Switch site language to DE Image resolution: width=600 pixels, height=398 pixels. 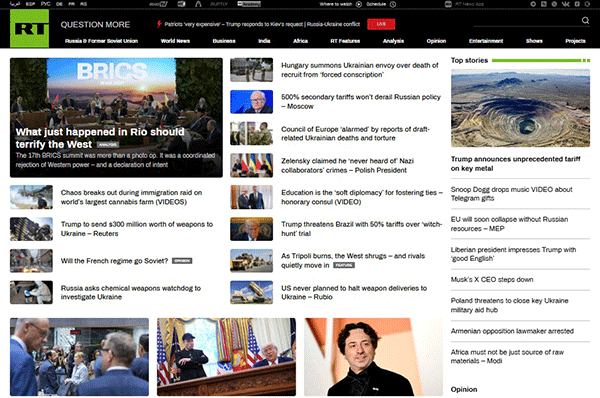(x=59, y=4)
